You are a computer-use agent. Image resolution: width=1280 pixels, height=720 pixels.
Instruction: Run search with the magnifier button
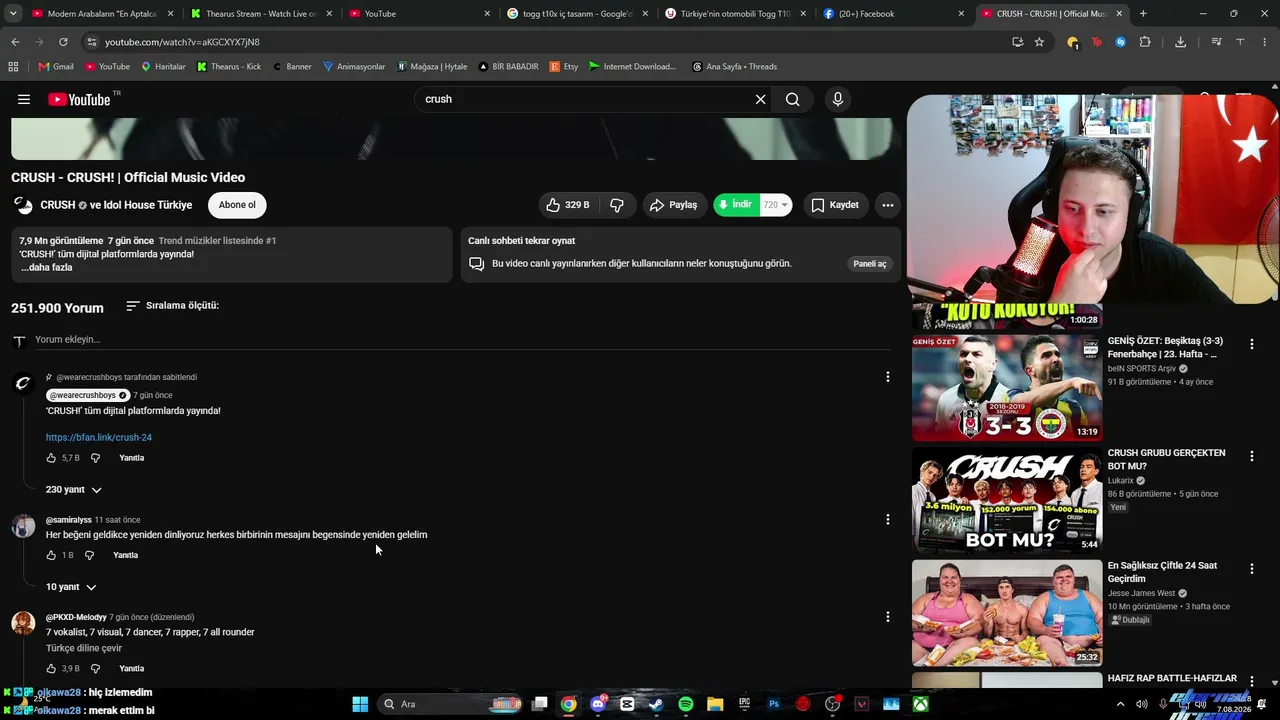pos(792,99)
